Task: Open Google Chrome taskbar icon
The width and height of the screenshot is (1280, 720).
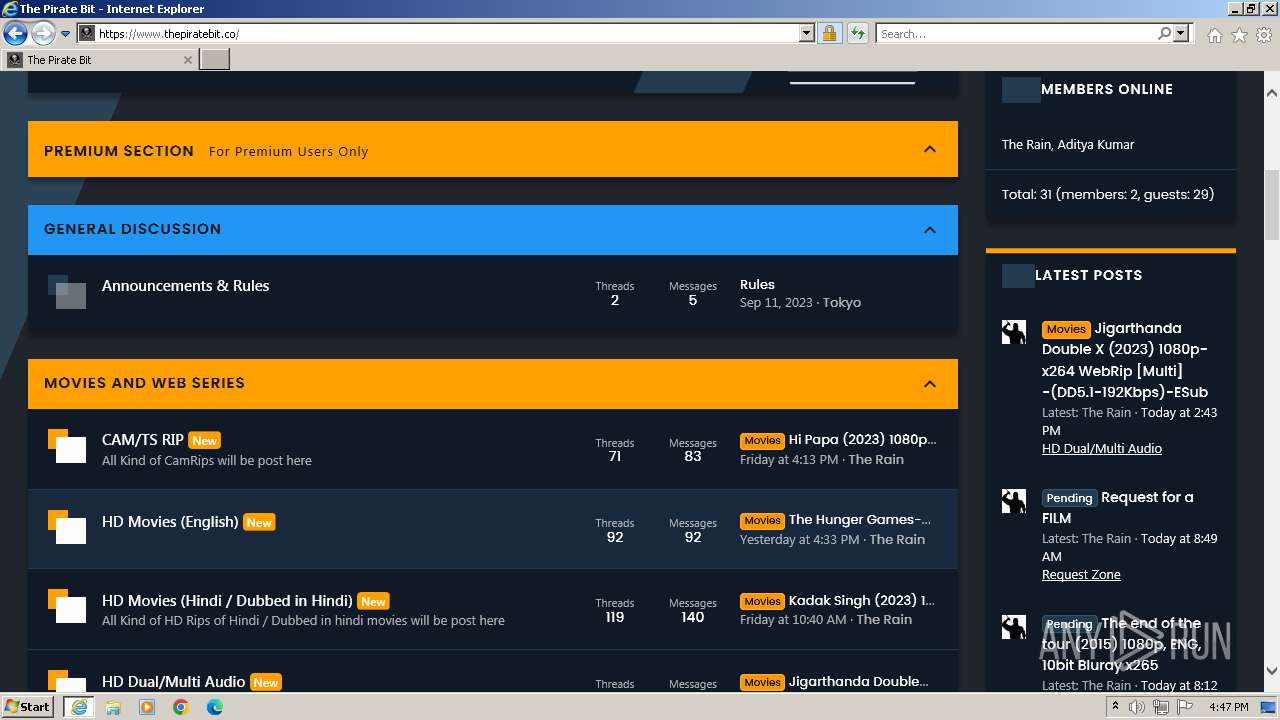Action: click(181, 707)
